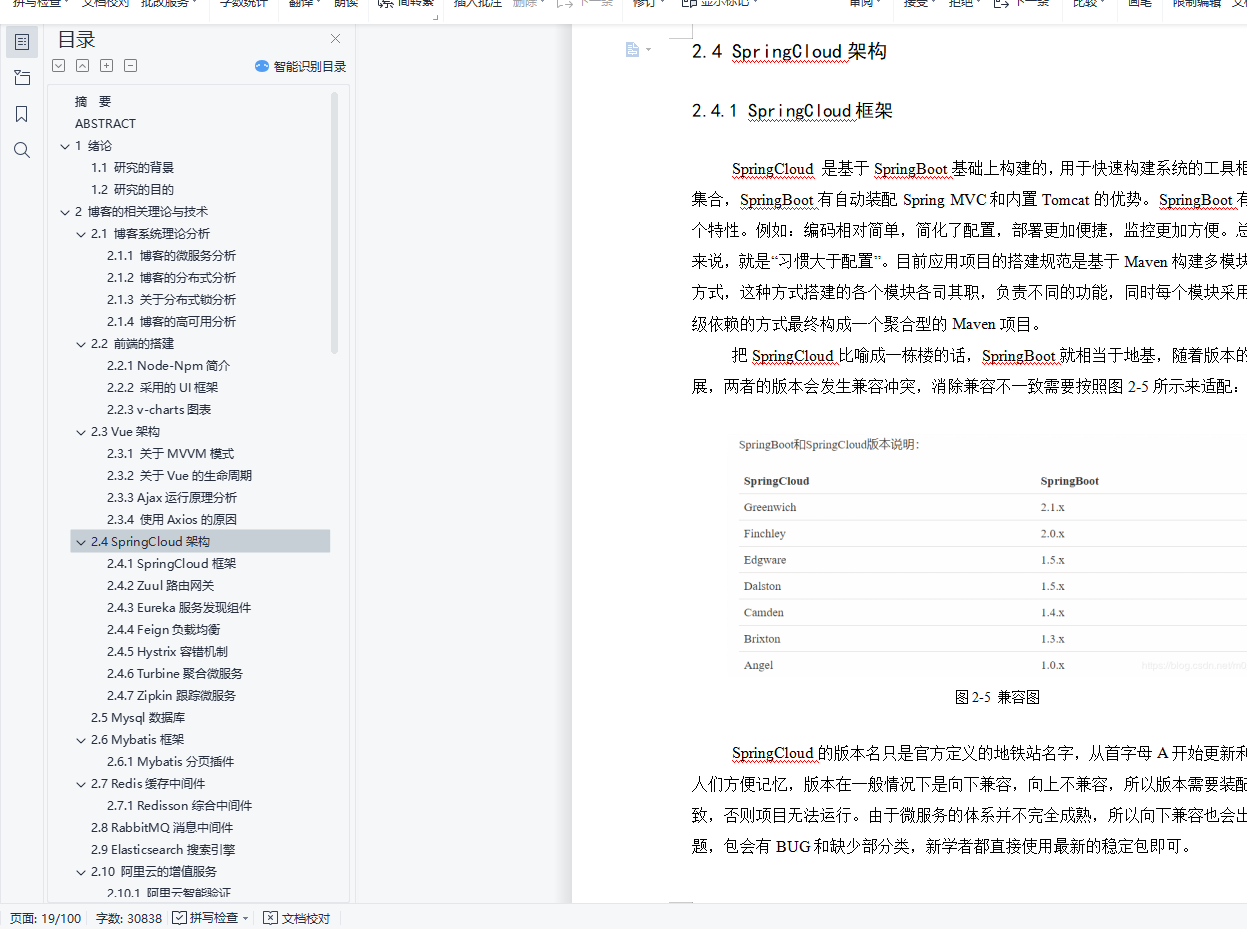This screenshot has height=929, width=1247.
Task: Click the outline pane vertical scrollbar
Action: tap(334, 223)
